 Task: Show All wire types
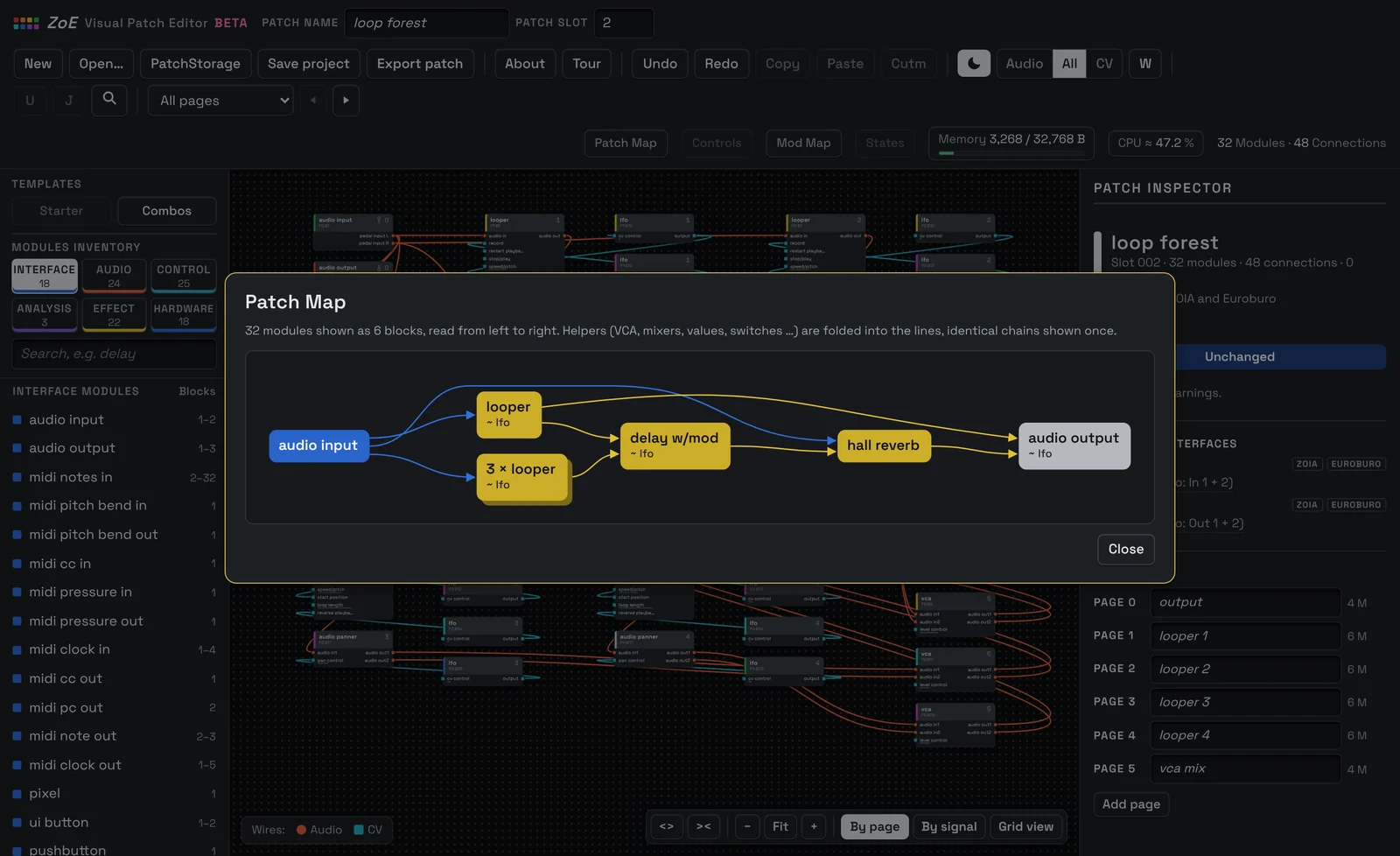point(1069,63)
